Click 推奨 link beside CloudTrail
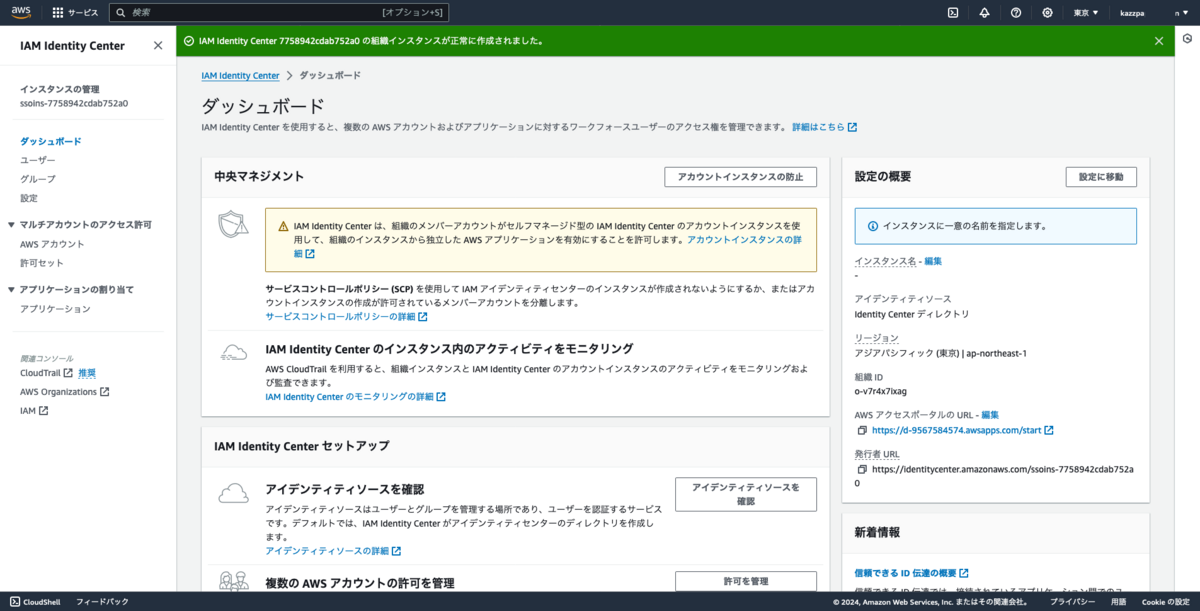Screen dimensions: 1200x611 tap(87, 373)
